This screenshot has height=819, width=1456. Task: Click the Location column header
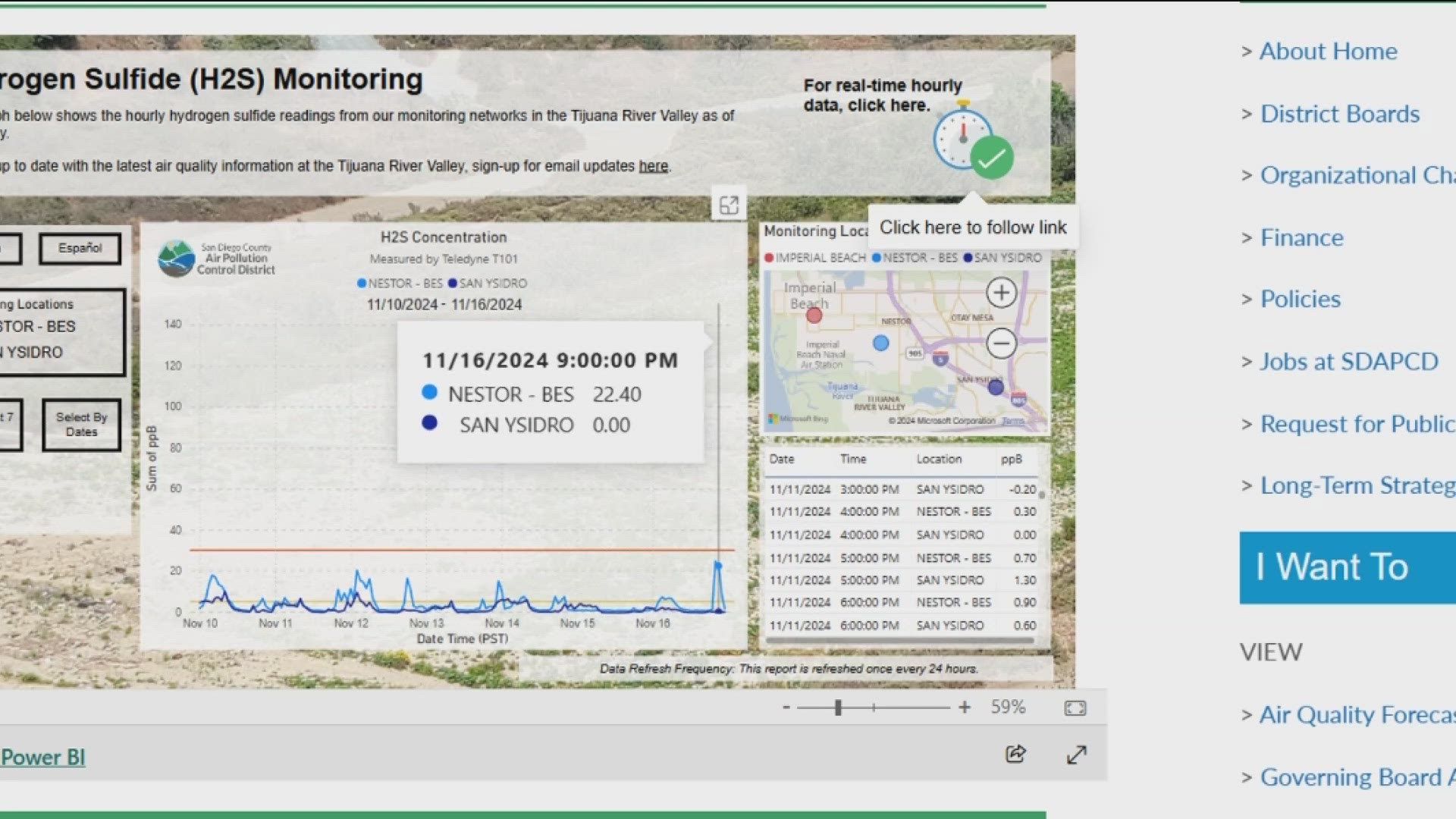[x=939, y=460]
